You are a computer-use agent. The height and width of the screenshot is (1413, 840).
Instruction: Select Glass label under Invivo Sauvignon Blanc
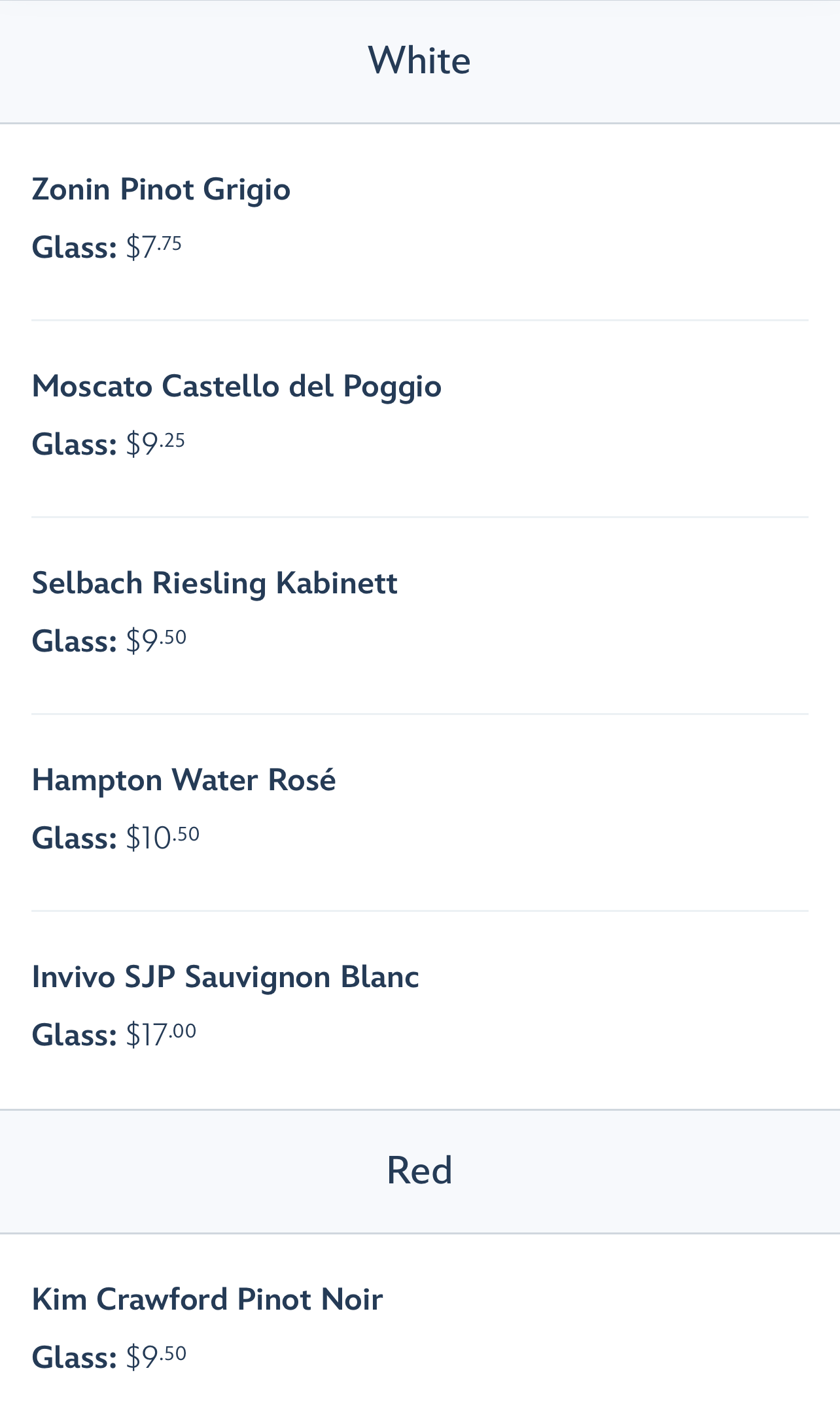click(75, 1035)
